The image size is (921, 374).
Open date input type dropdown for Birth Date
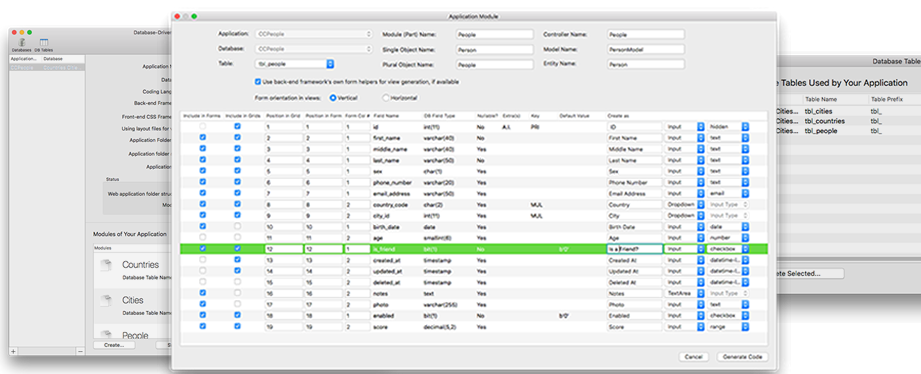728,227
